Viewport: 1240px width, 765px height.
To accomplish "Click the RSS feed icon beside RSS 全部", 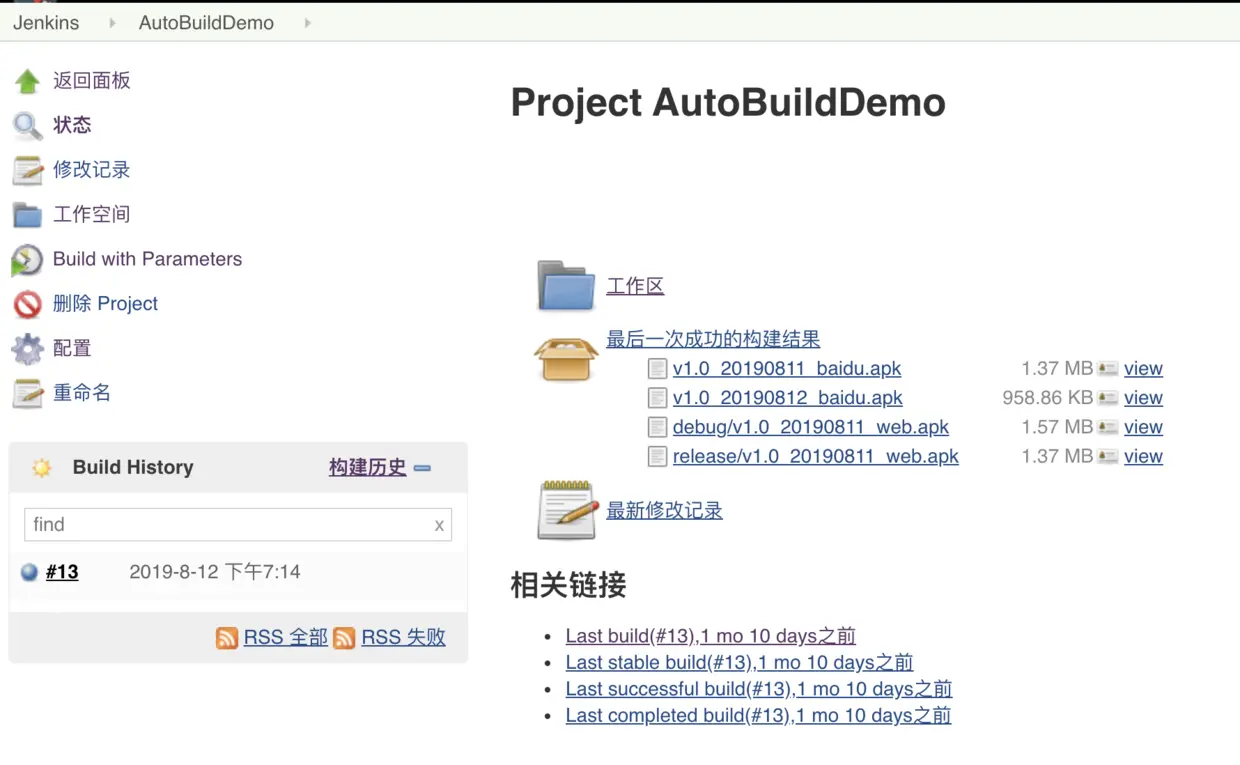I will tap(227, 638).
